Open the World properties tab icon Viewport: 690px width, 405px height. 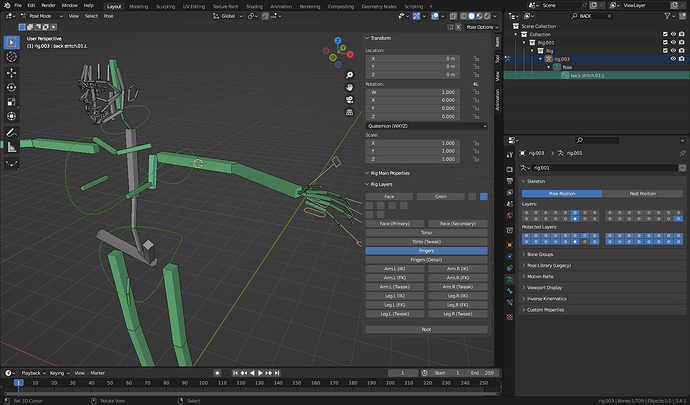tap(510, 215)
